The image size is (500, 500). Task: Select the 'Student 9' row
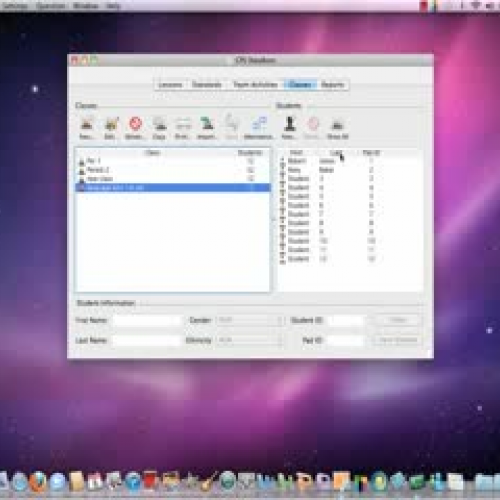pyautogui.click(x=350, y=232)
